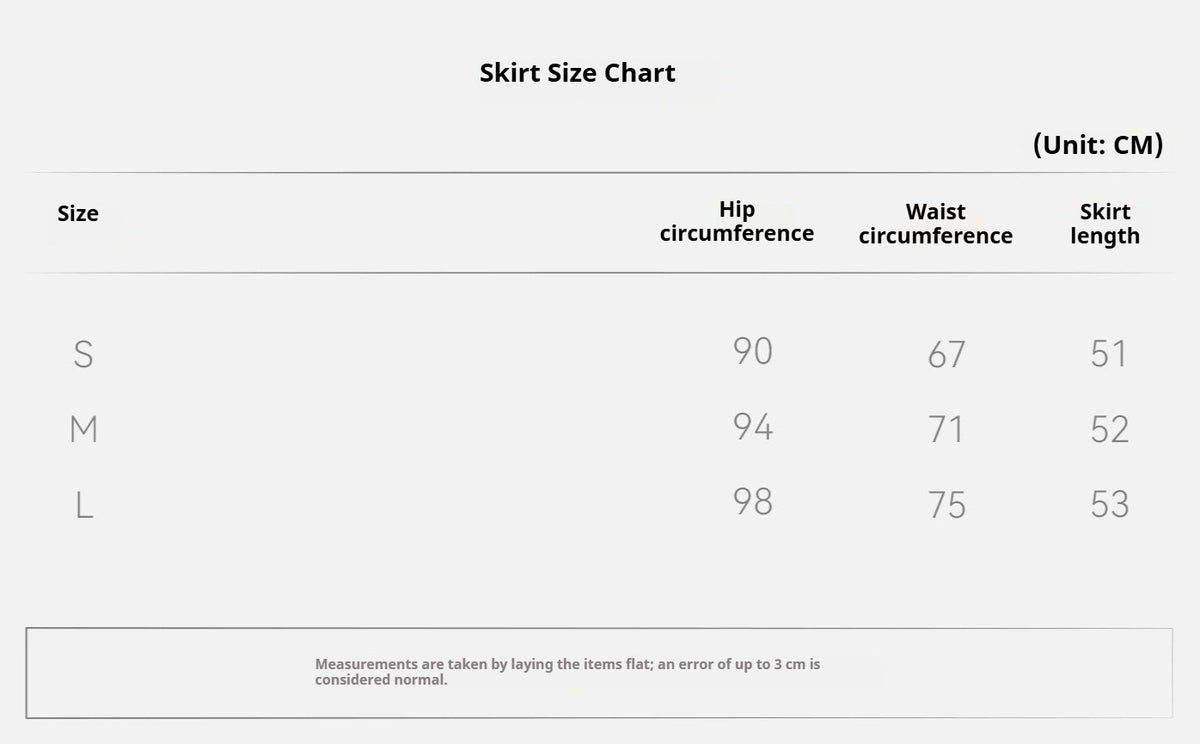Image resolution: width=1200 pixels, height=744 pixels.
Task: Click the Size column header
Action: 78,214
